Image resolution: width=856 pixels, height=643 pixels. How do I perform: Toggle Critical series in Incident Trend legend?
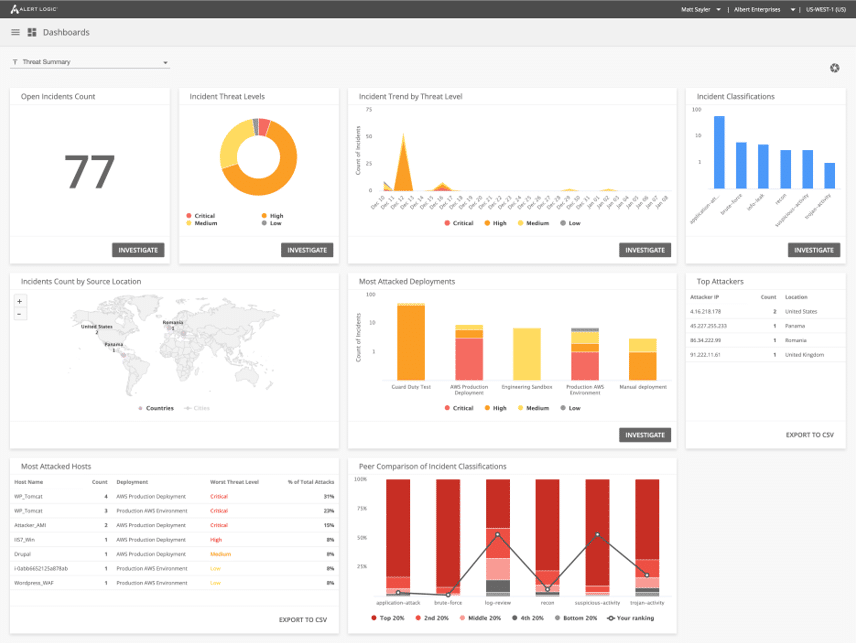[459, 223]
